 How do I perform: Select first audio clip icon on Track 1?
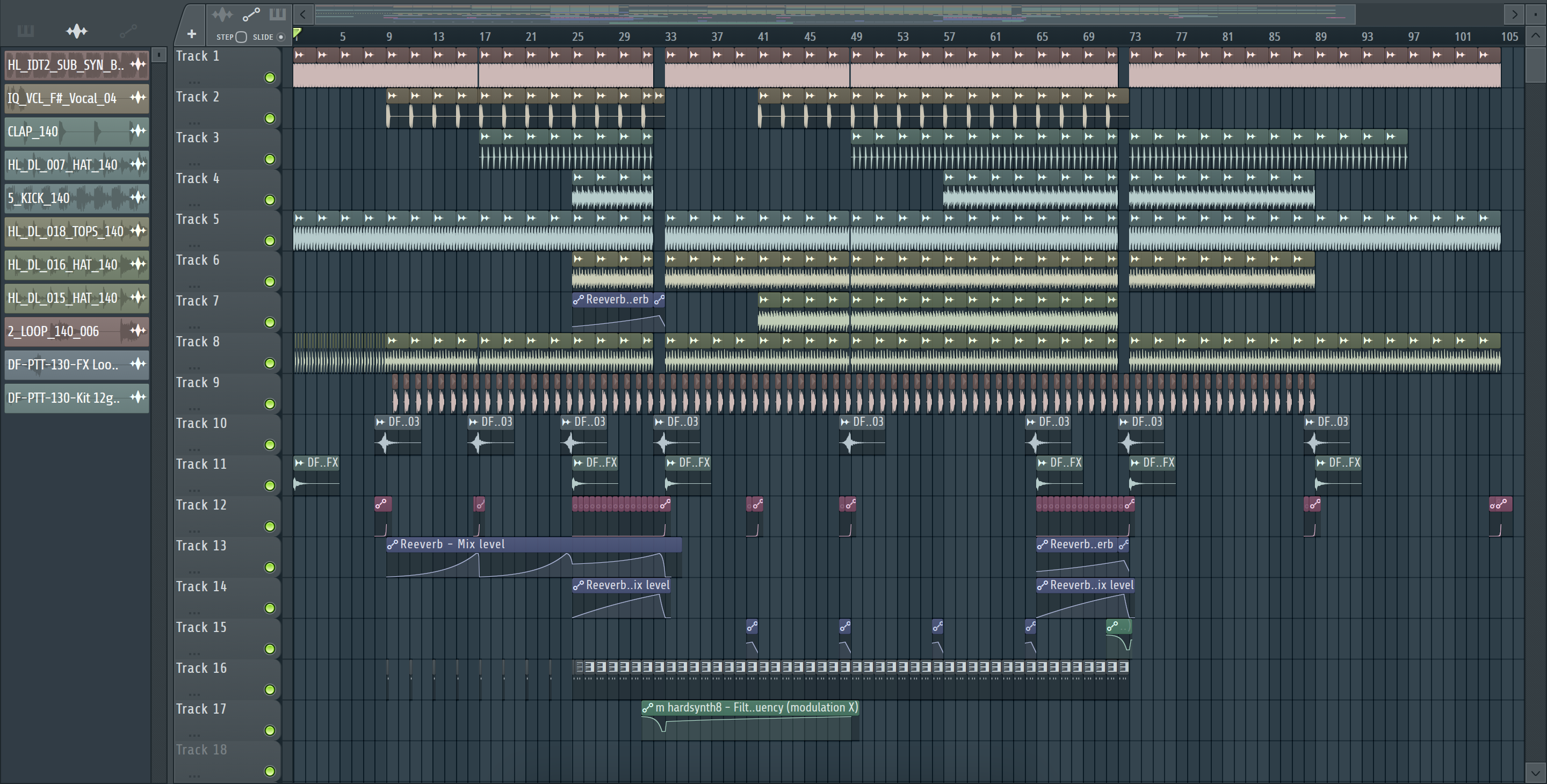(299, 55)
